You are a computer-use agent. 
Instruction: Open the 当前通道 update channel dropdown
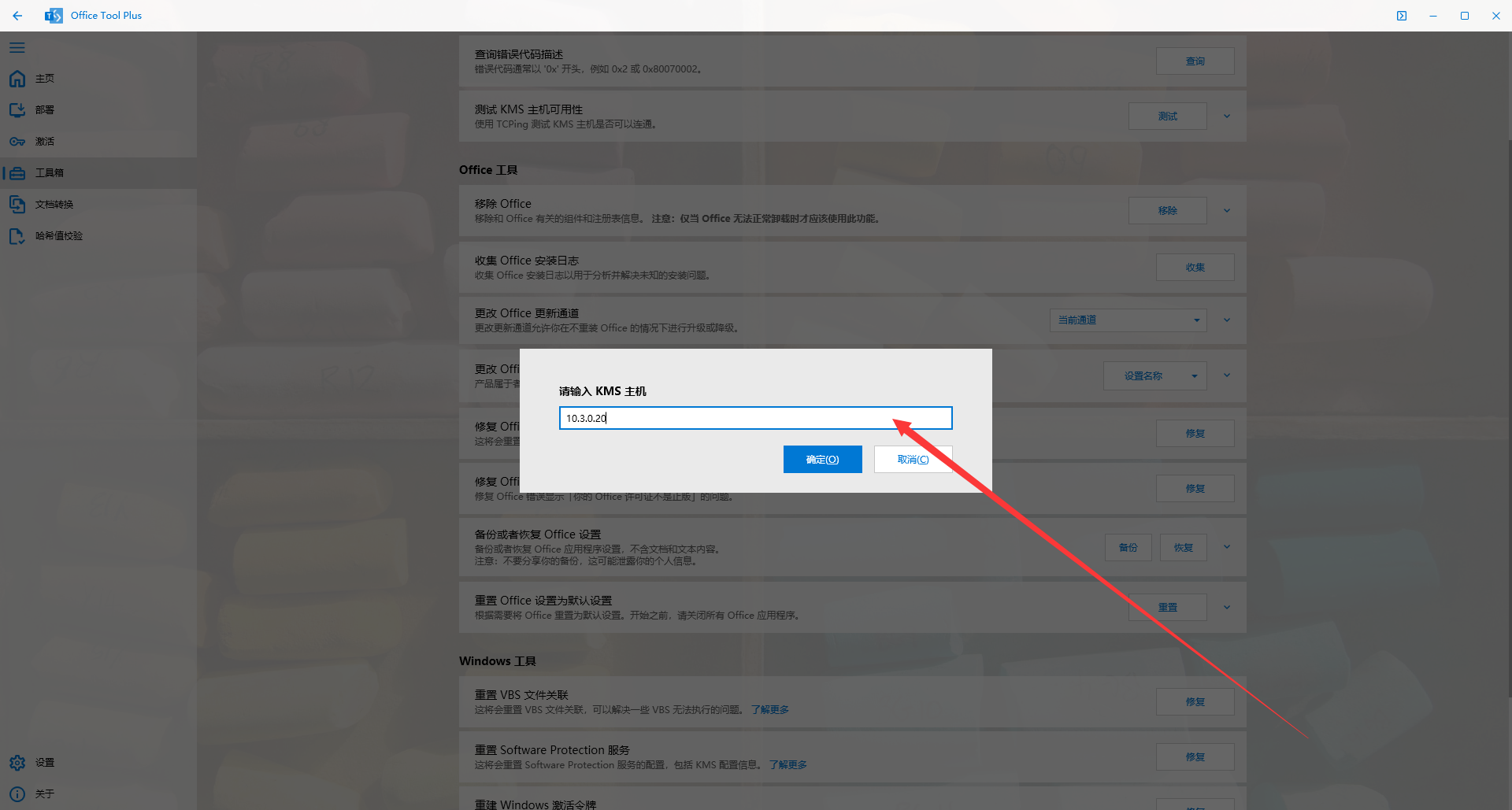point(1128,320)
